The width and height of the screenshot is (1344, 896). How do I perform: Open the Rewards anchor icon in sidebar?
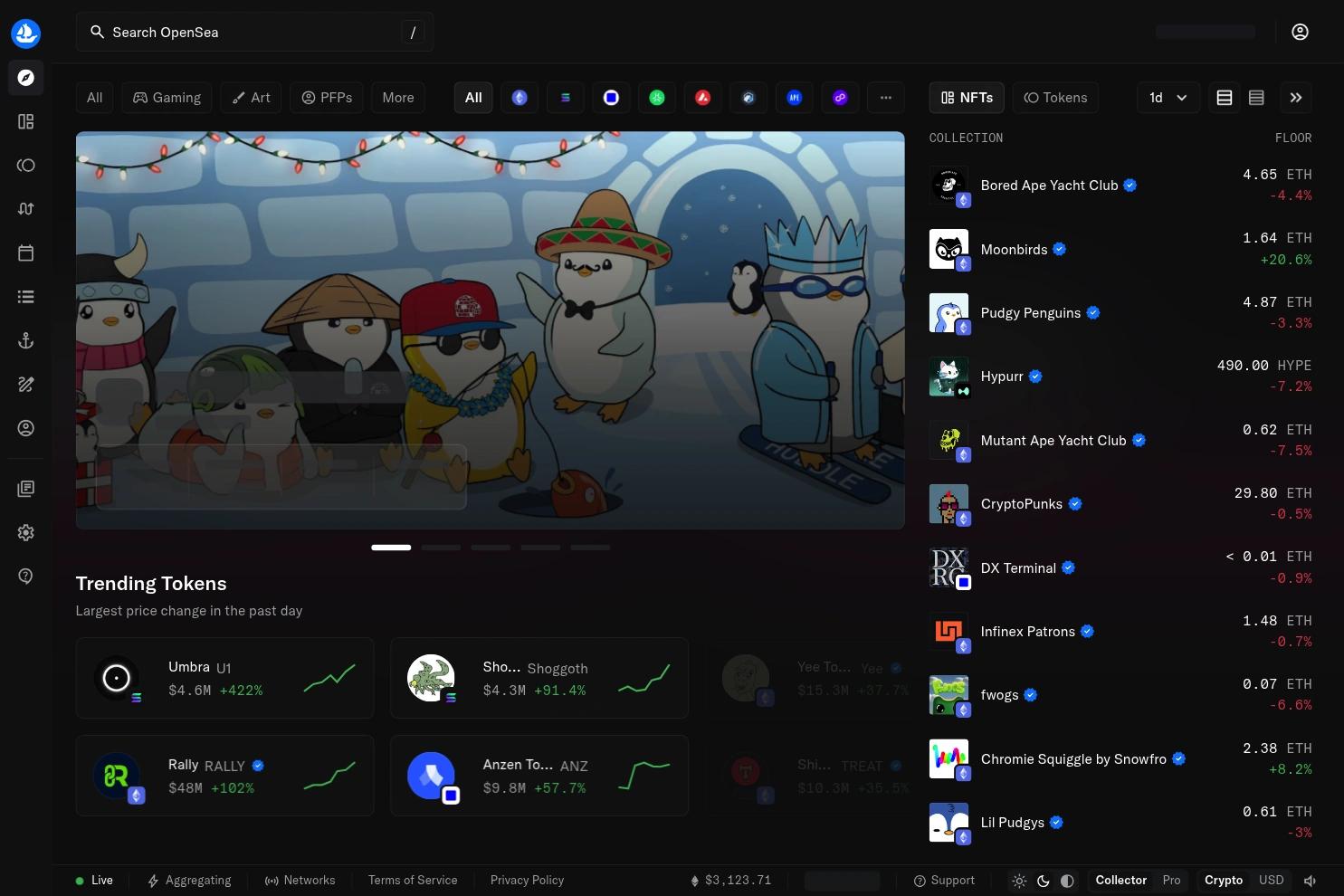(x=26, y=340)
